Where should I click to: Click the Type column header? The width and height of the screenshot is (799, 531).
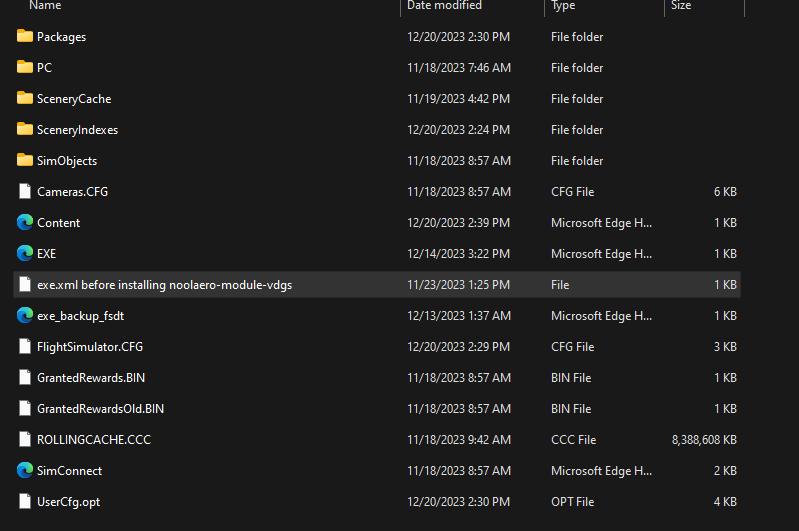pos(563,6)
